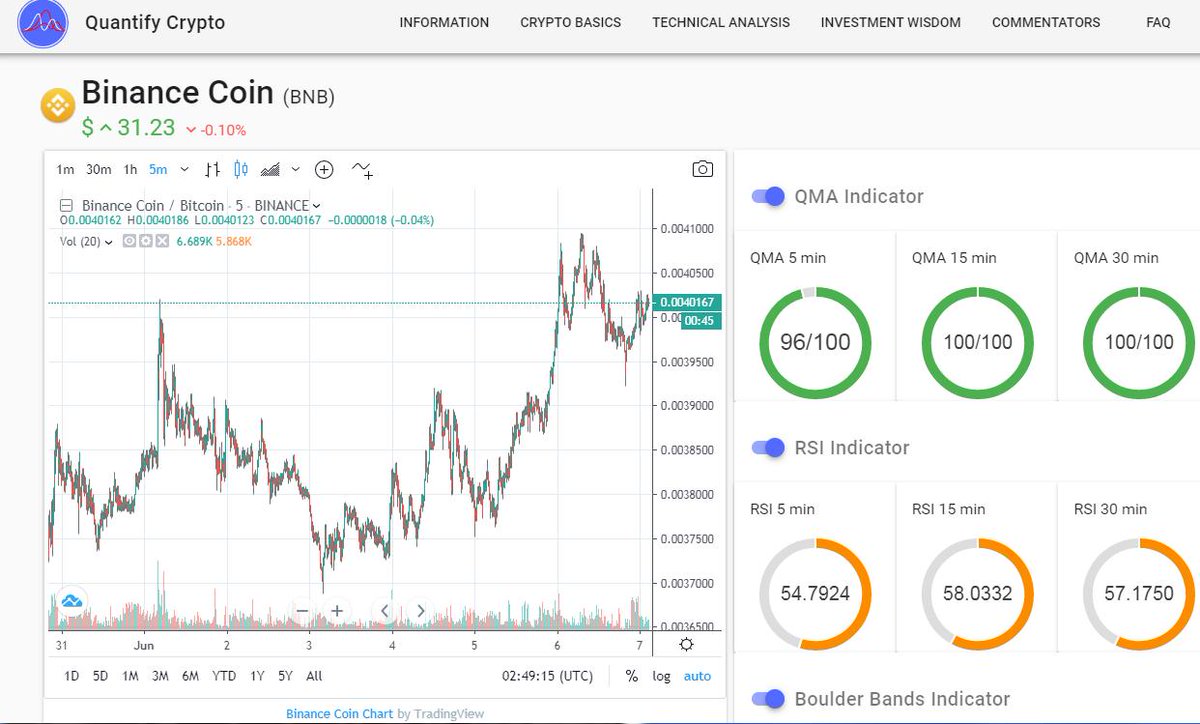Viewport: 1200px width, 724px height.
Task: Expand the indicators dropdown arrow
Action: click(x=297, y=170)
